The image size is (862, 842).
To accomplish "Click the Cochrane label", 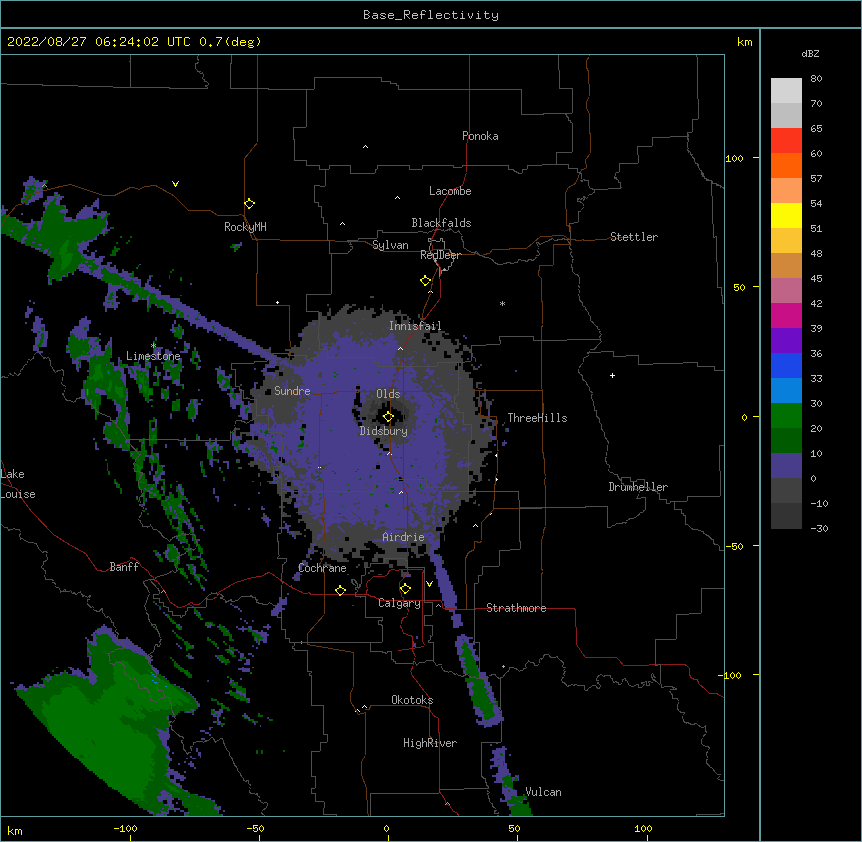I will tap(322, 568).
